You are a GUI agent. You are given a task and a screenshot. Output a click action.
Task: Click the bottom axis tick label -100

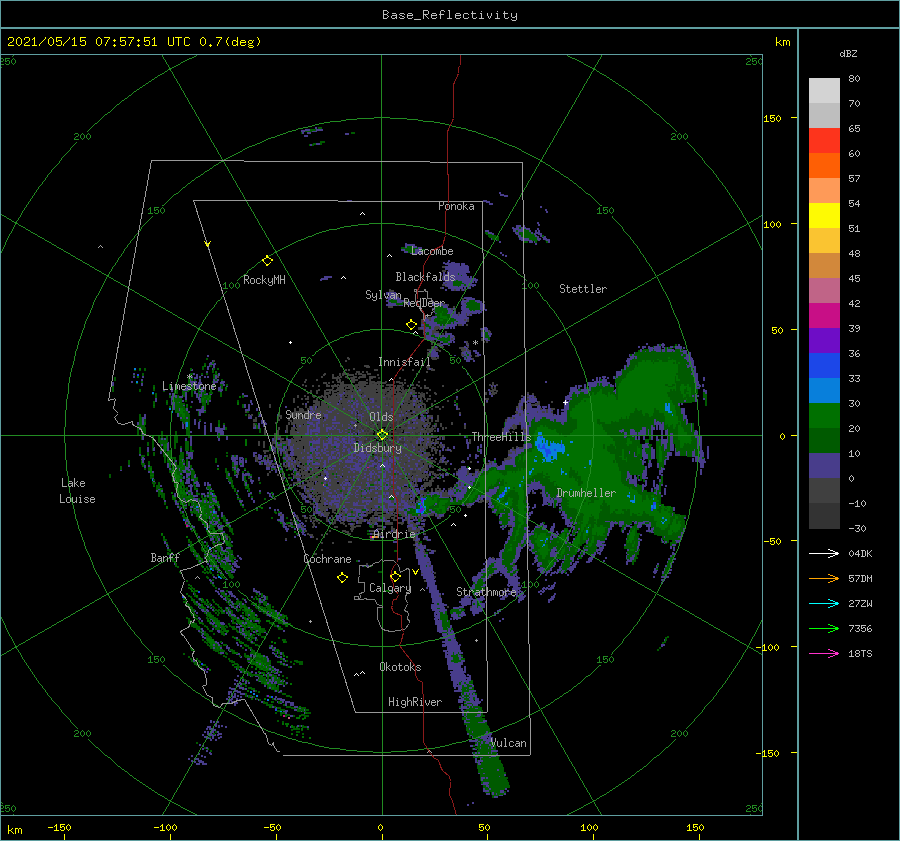(165, 827)
